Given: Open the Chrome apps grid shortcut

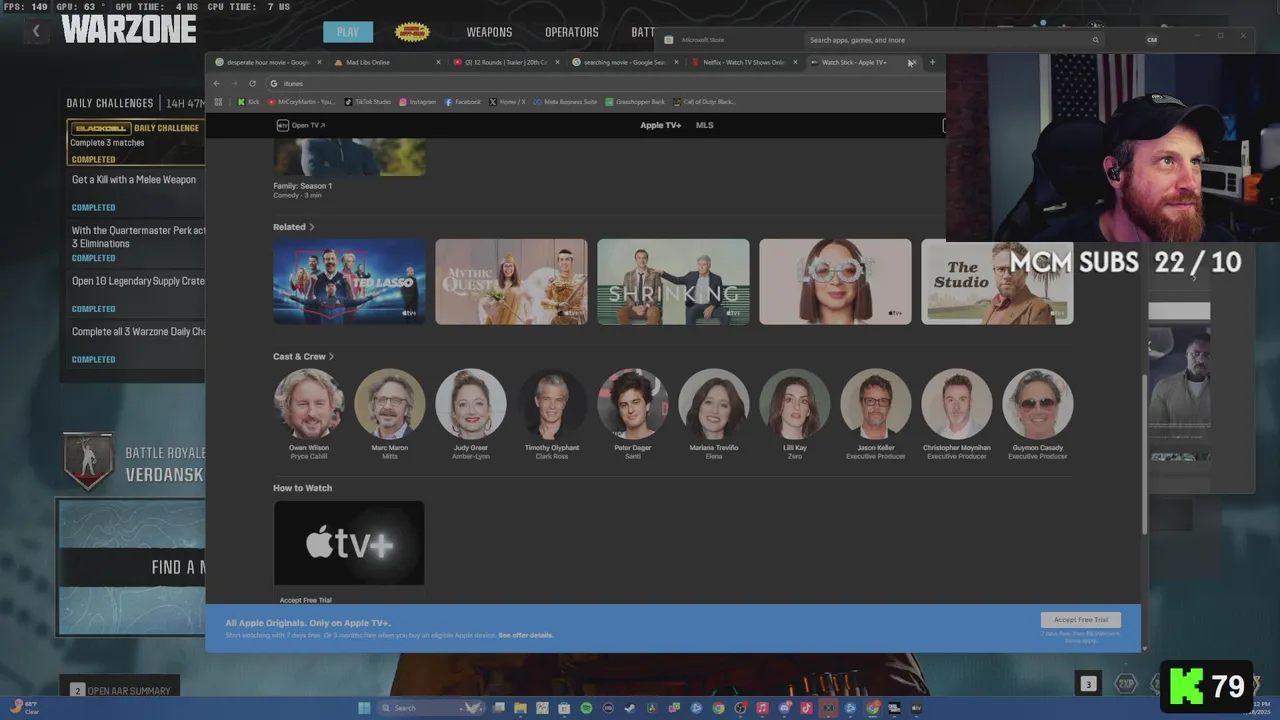Looking at the screenshot, I should (x=218, y=102).
